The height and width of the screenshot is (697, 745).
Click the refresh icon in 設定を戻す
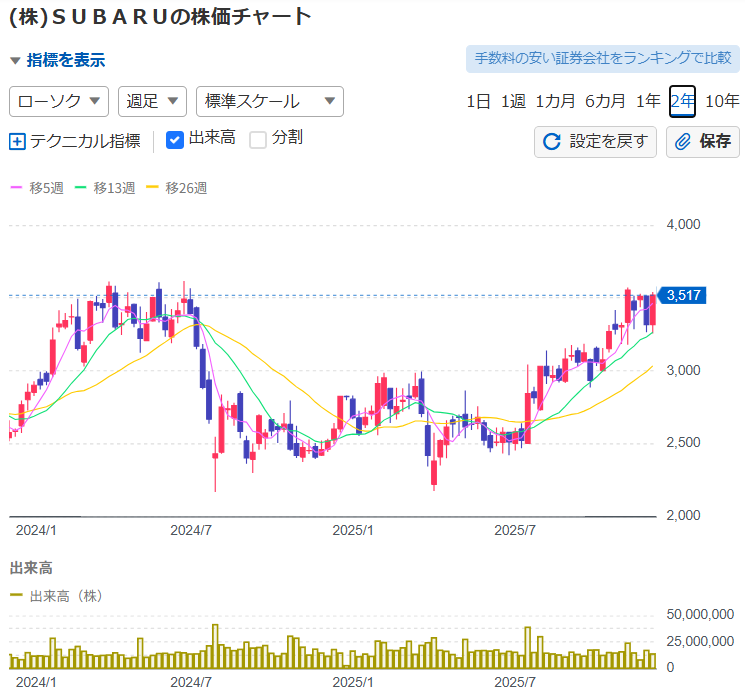tap(551, 141)
